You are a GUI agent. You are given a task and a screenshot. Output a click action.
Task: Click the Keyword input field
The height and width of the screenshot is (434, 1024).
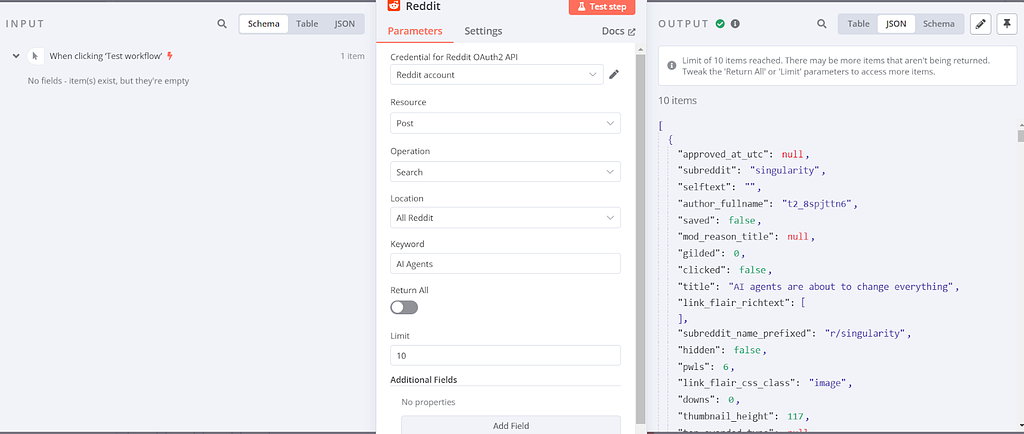[505, 264]
